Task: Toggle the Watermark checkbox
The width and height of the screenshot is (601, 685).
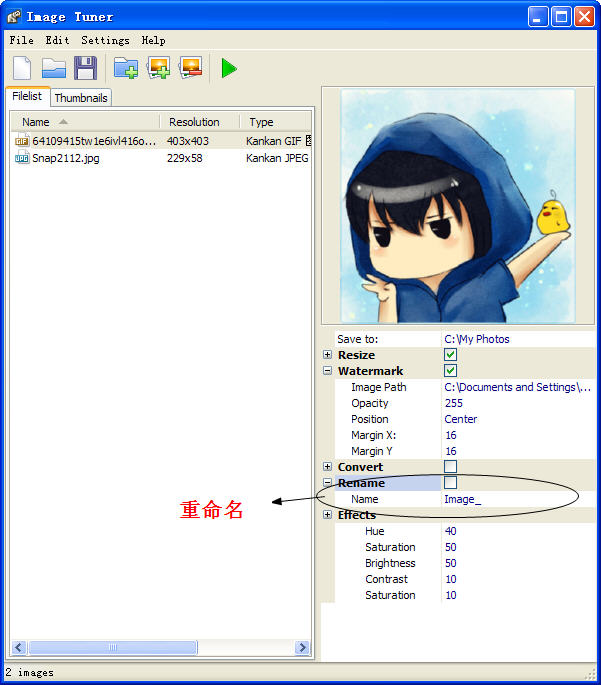Action: [450, 370]
